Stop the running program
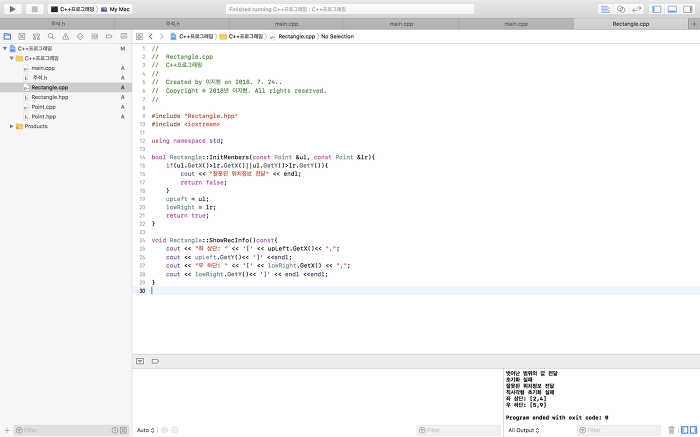 34,9
